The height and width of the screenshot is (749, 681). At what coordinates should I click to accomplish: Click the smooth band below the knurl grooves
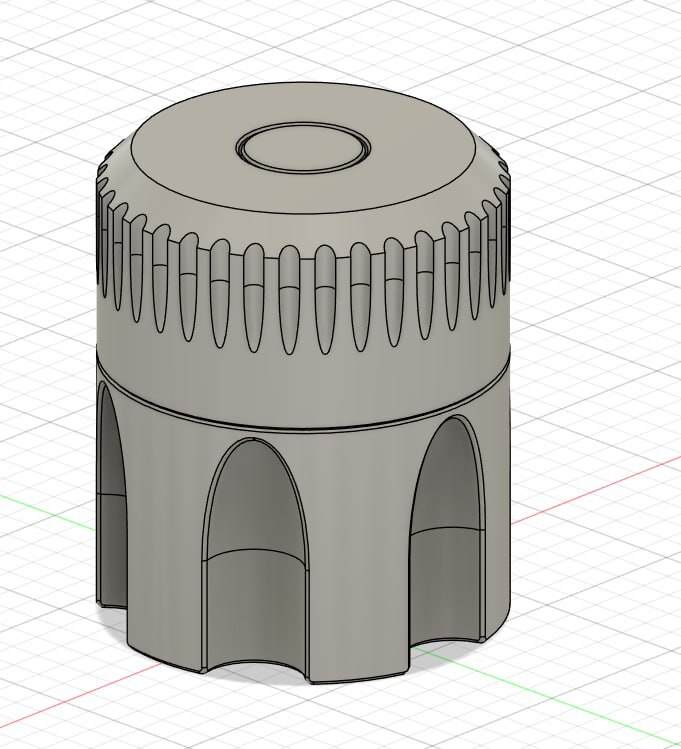(x=300, y=382)
